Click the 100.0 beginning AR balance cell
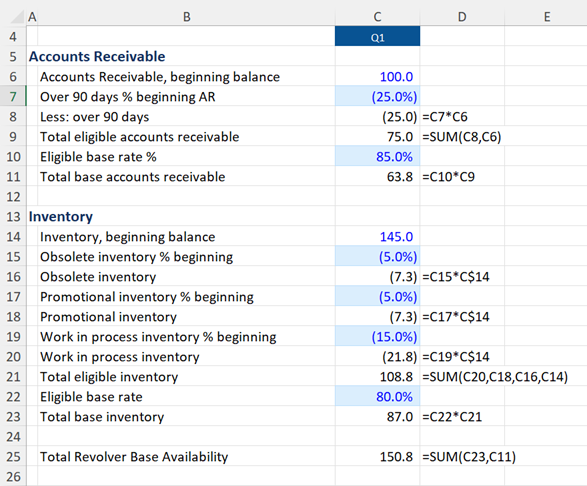587x486 pixels. tap(377, 76)
